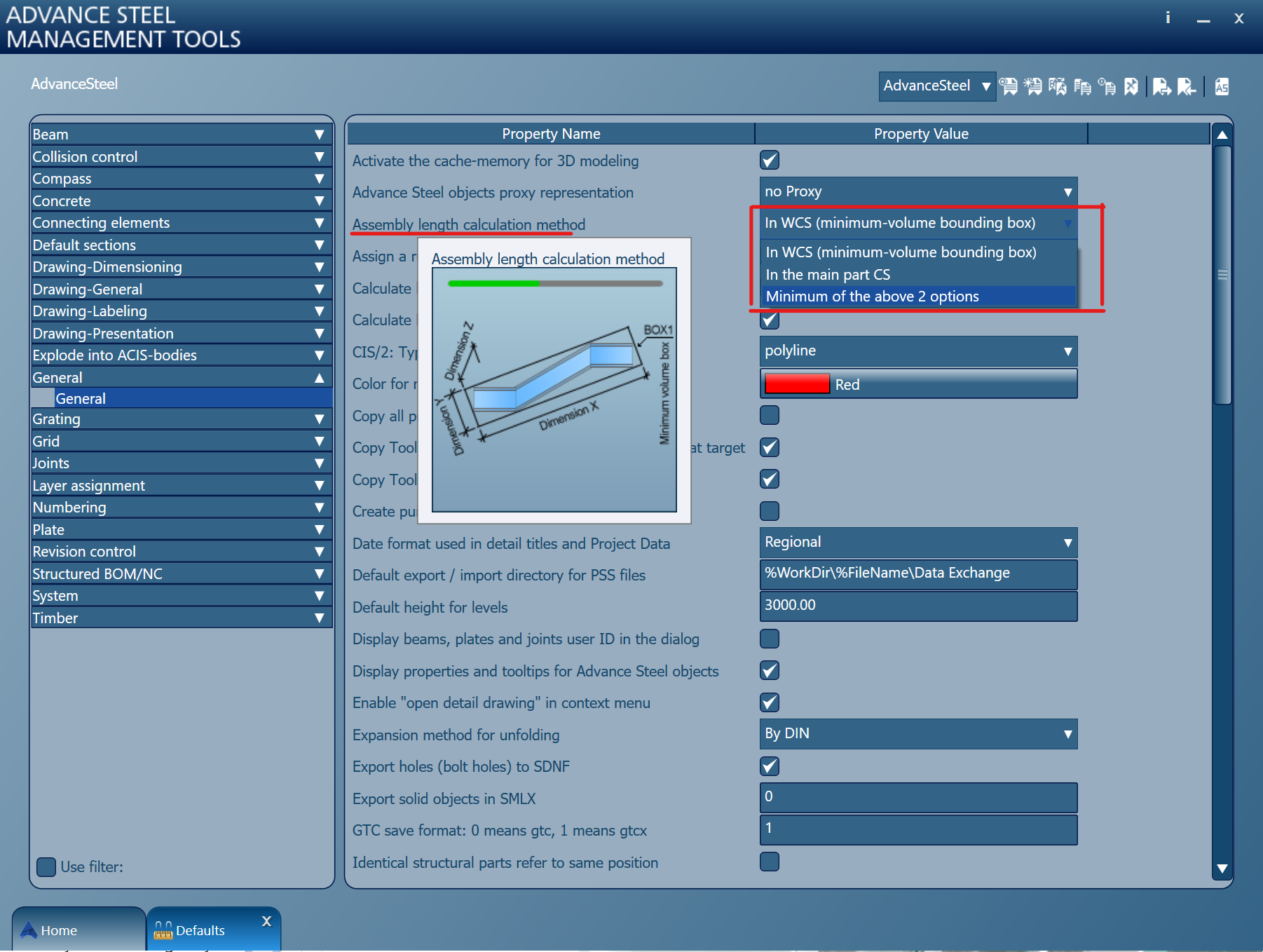Select the General sub-item under General

(x=193, y=399)
